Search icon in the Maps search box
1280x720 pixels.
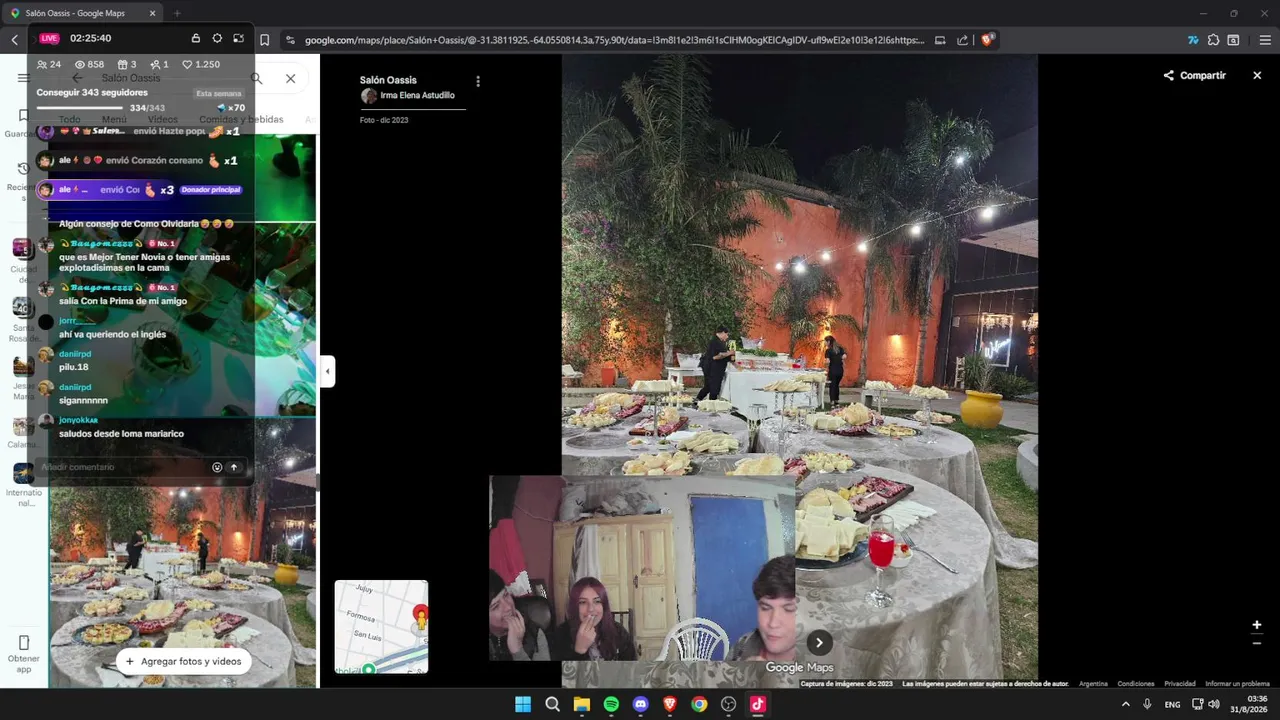[257, 78]
